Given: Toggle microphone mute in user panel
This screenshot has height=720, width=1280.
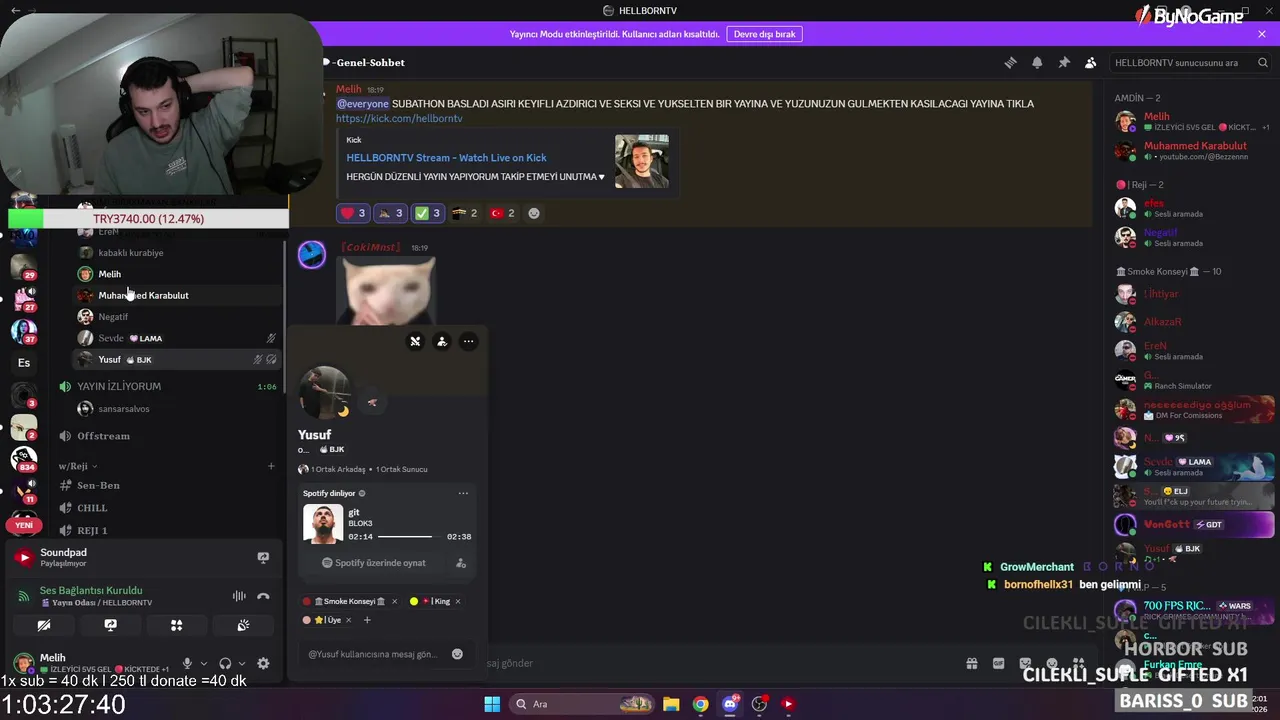Looking at the screenshot, I should coord(187,663).
